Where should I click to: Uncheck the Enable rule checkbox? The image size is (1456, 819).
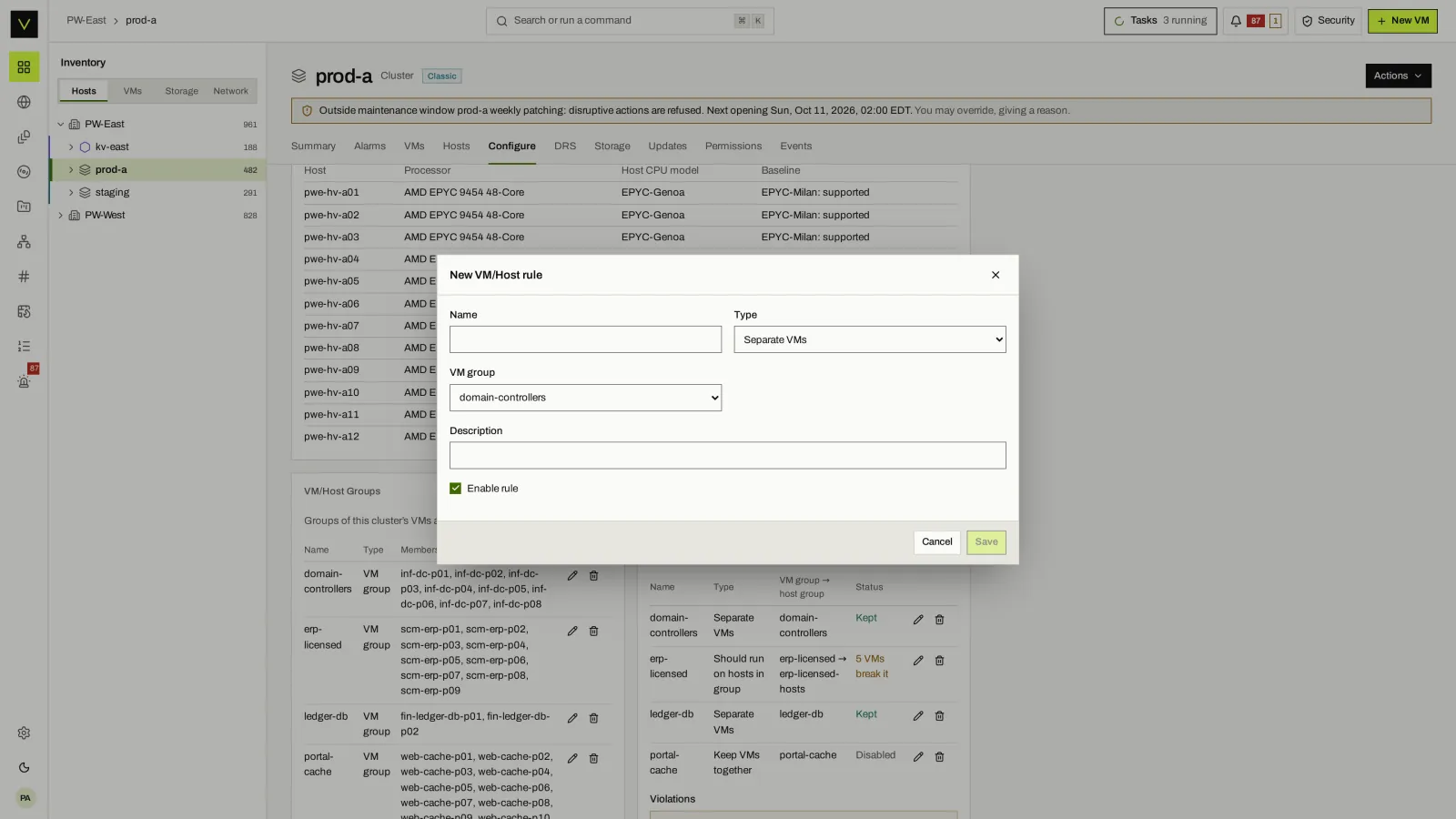pos(456,489)
